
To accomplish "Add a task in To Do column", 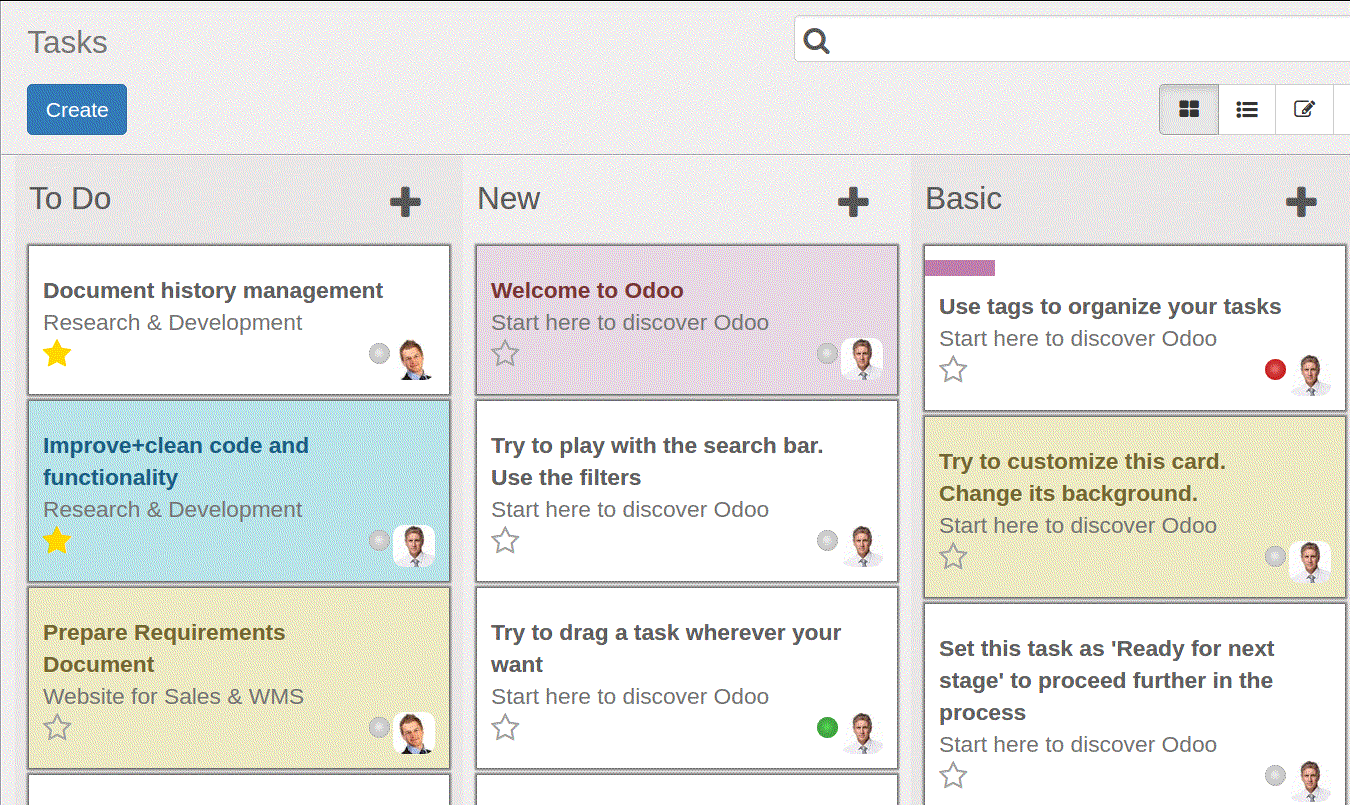I will tap(405, 201).
